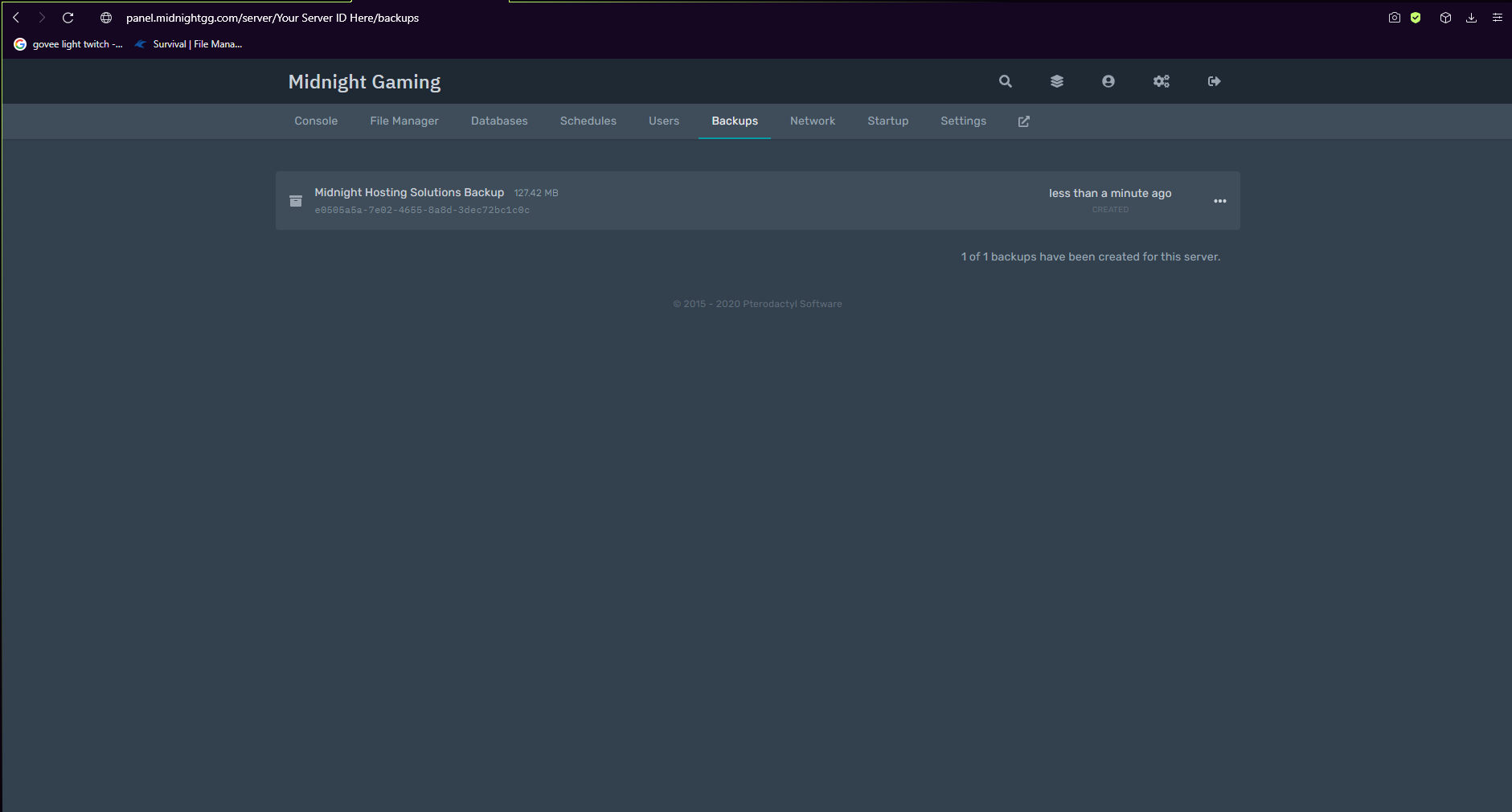Open the Settings tab
Screen dimensions: 1512x812
pyautogui.click(x=964, y=121)
